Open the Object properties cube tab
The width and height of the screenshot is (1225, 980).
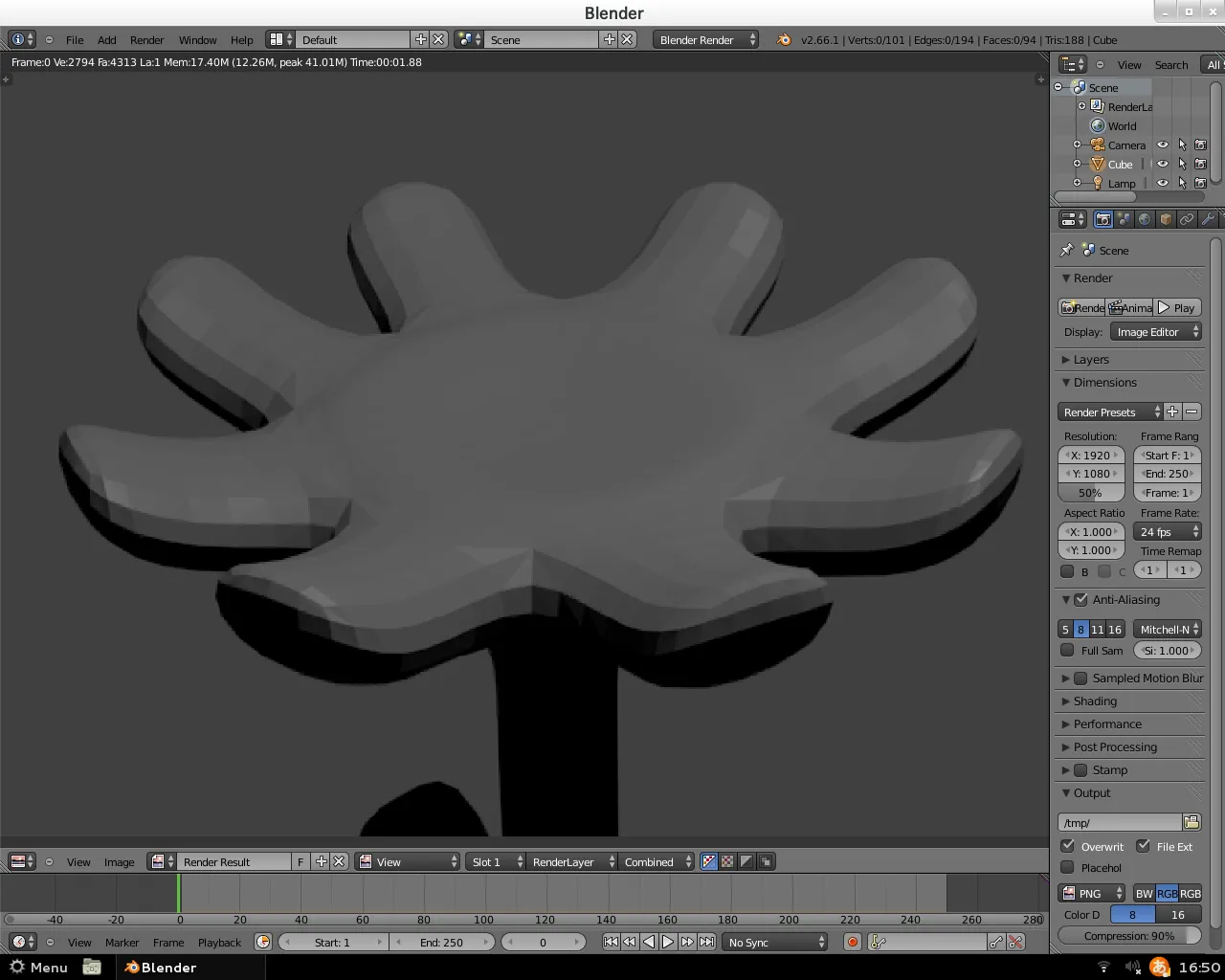[x=1166, y=219]
